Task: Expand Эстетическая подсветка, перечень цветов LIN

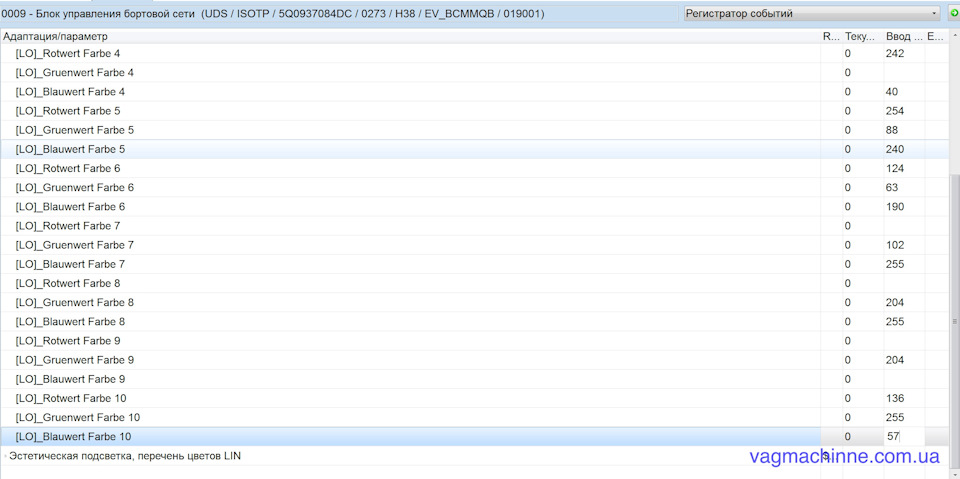Action: click(x=6, y=456)
